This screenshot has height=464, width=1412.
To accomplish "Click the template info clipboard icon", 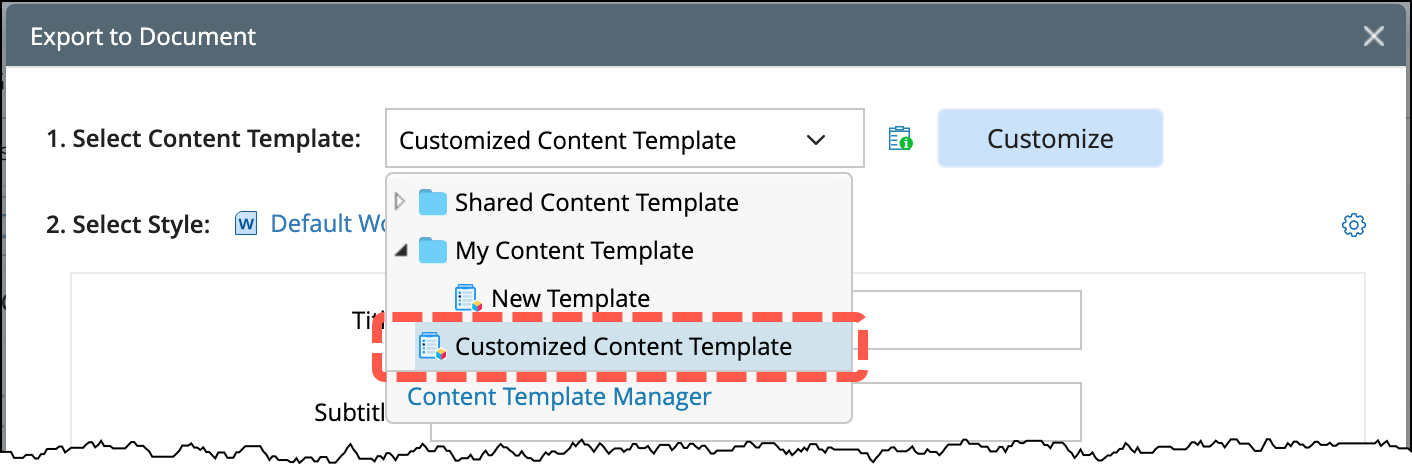I will click(x=901, y=139).
